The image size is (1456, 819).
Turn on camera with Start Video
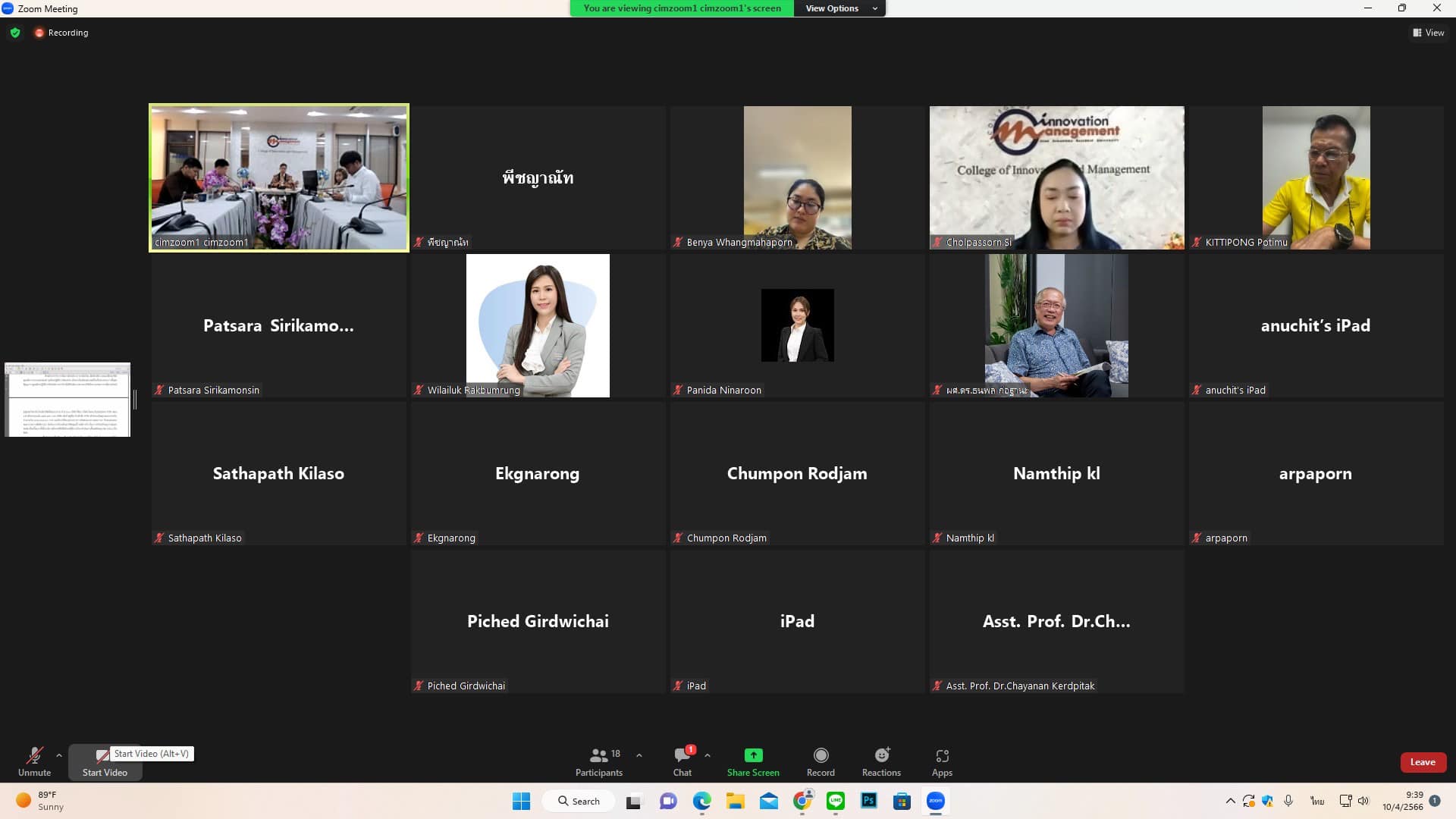click(105, 763)
